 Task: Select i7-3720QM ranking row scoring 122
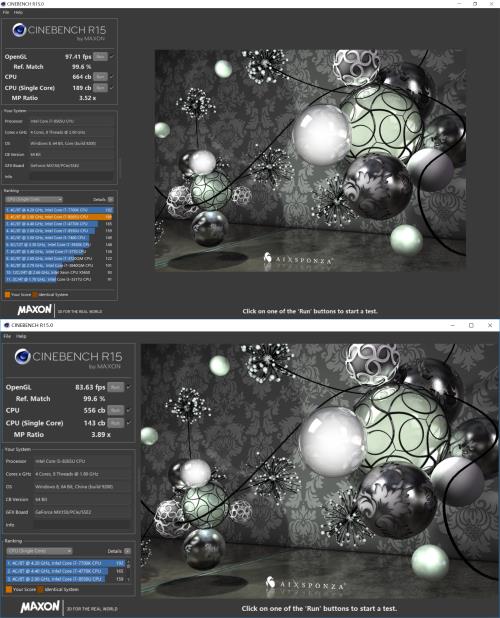pyautogui.click(x=59, y=259)
